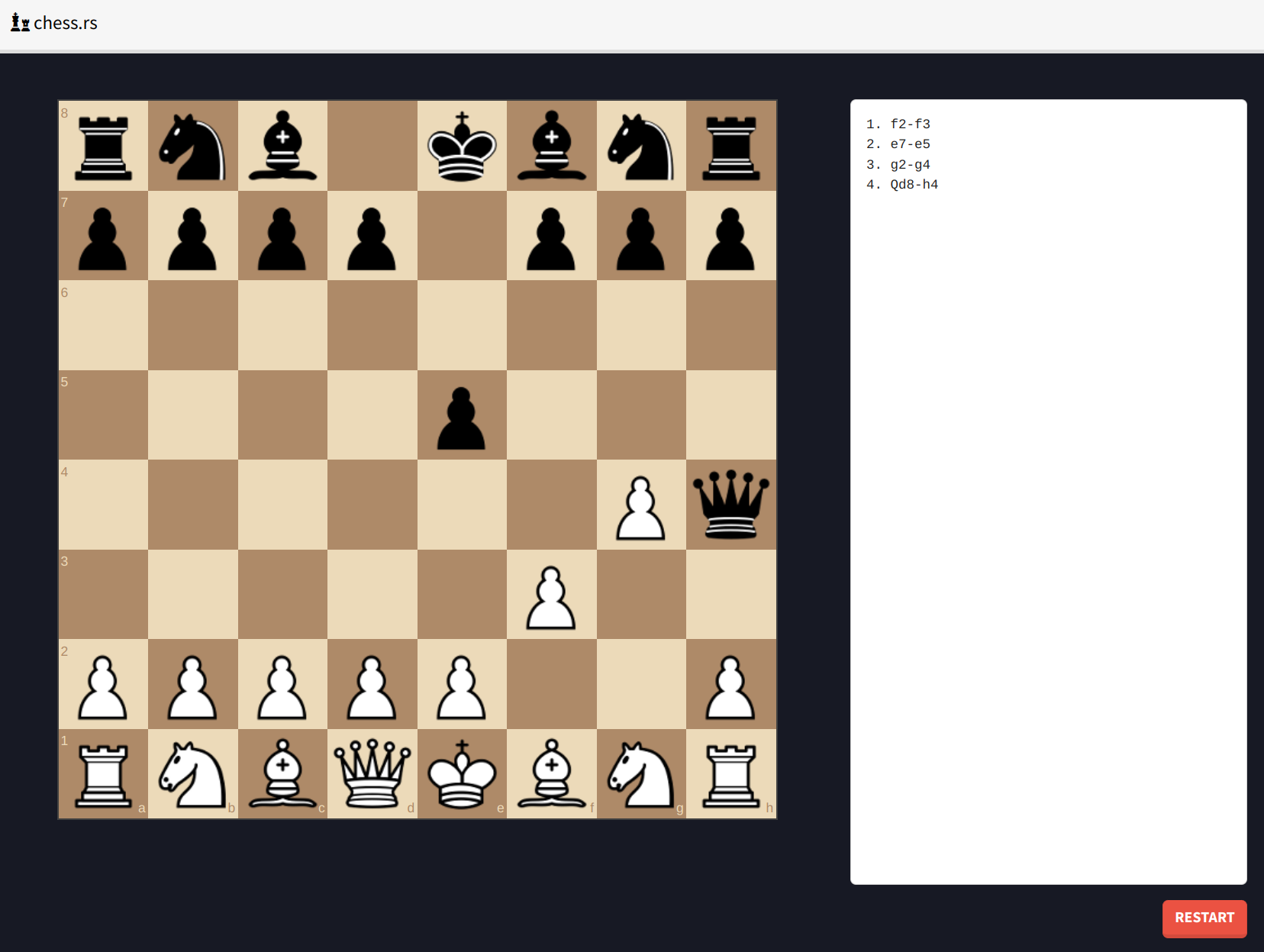
Task: Select the white queen on d1
Action: [372, 774]
